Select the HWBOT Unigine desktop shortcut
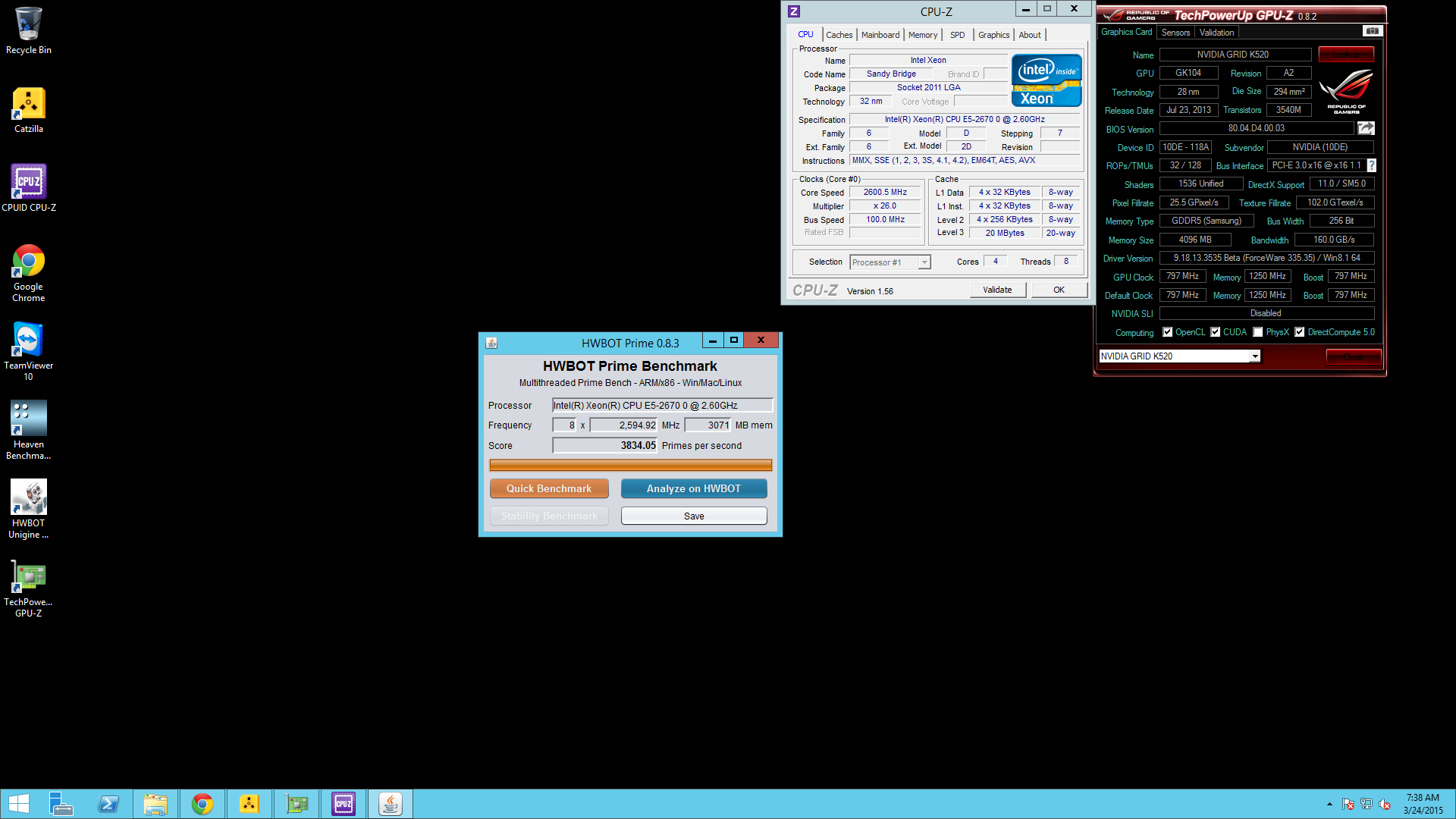 (29, 509)
